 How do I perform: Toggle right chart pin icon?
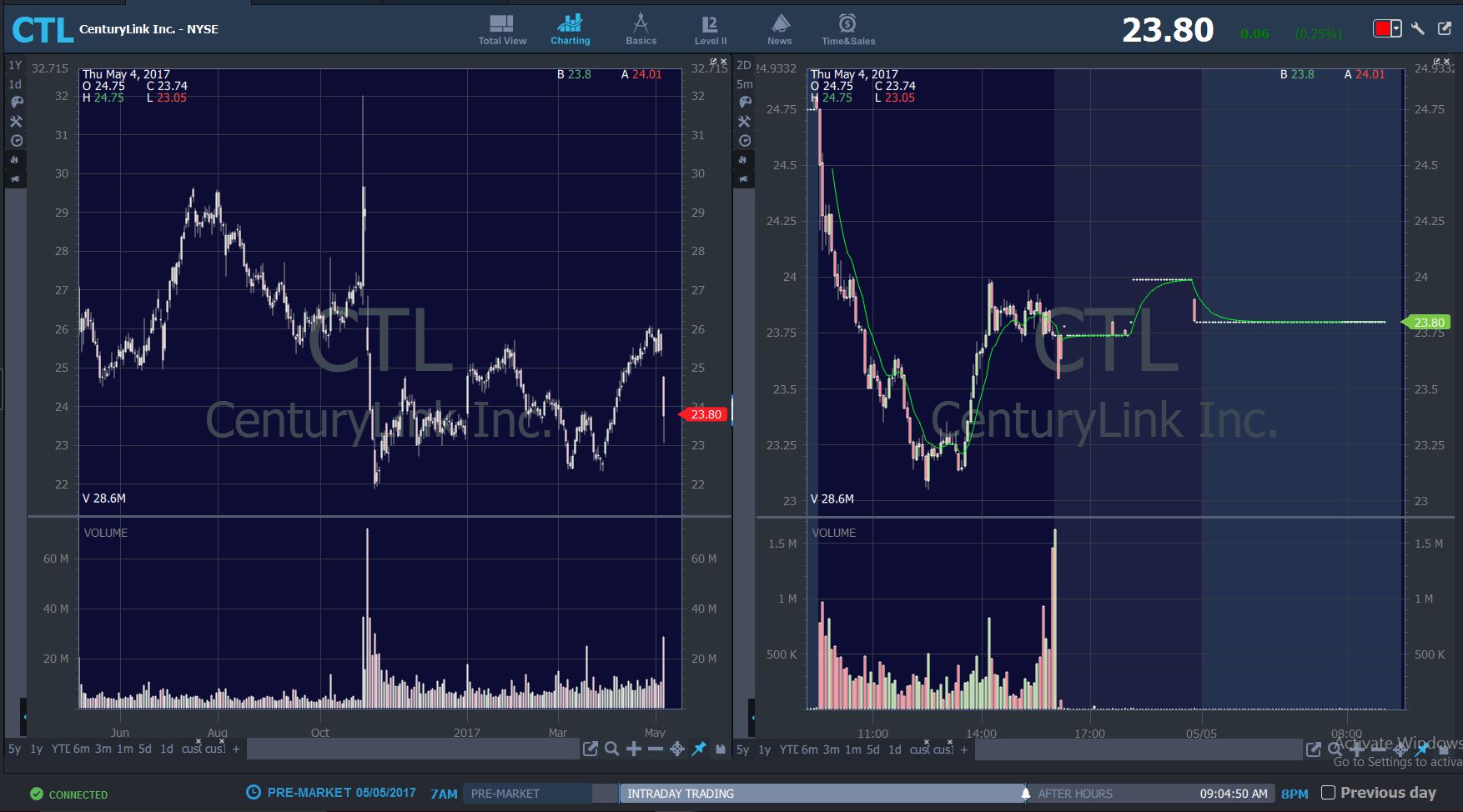(1422, 749)
